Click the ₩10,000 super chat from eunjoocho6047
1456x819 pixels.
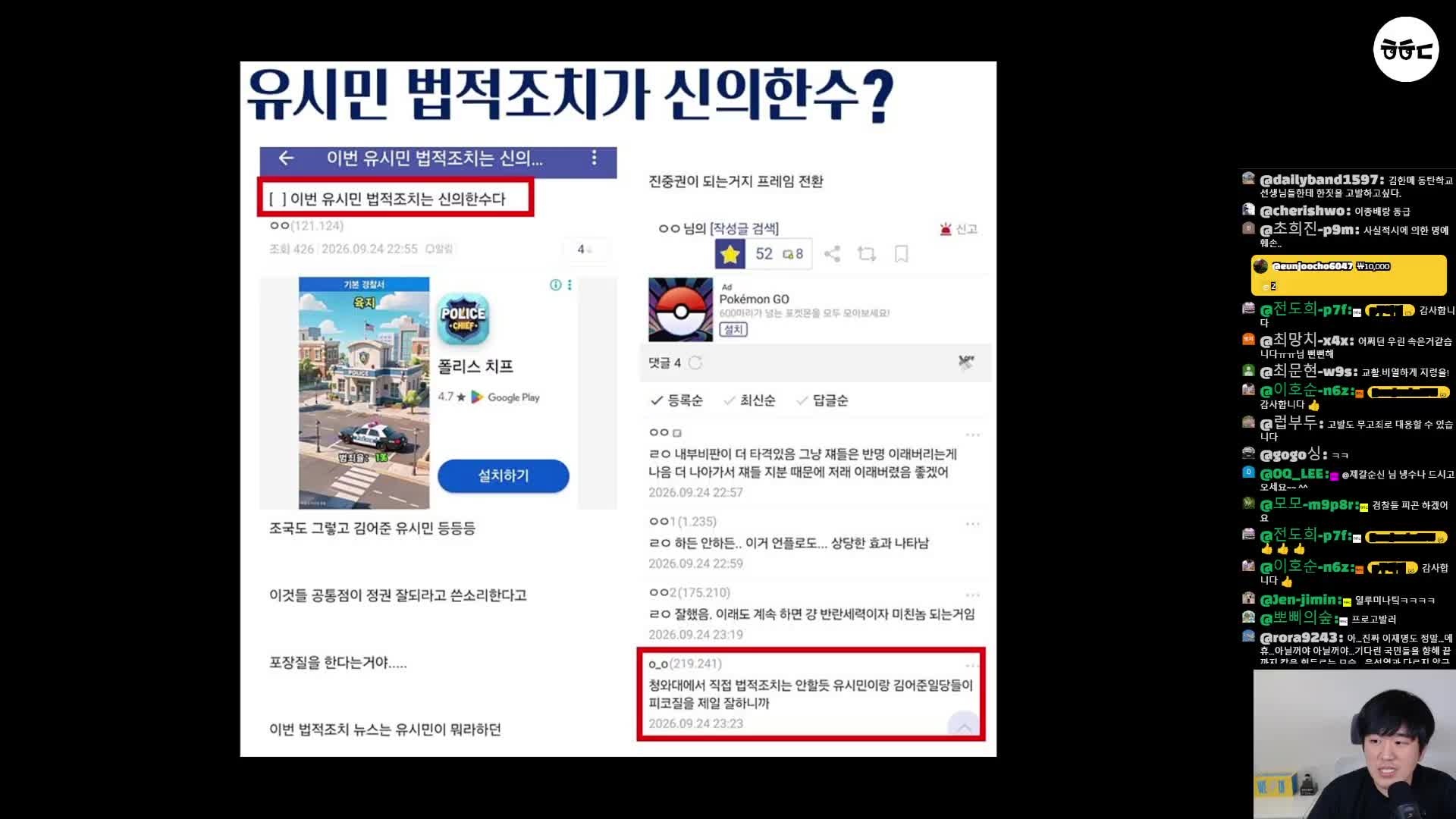pyautogui.click(x=1348, y=275)
